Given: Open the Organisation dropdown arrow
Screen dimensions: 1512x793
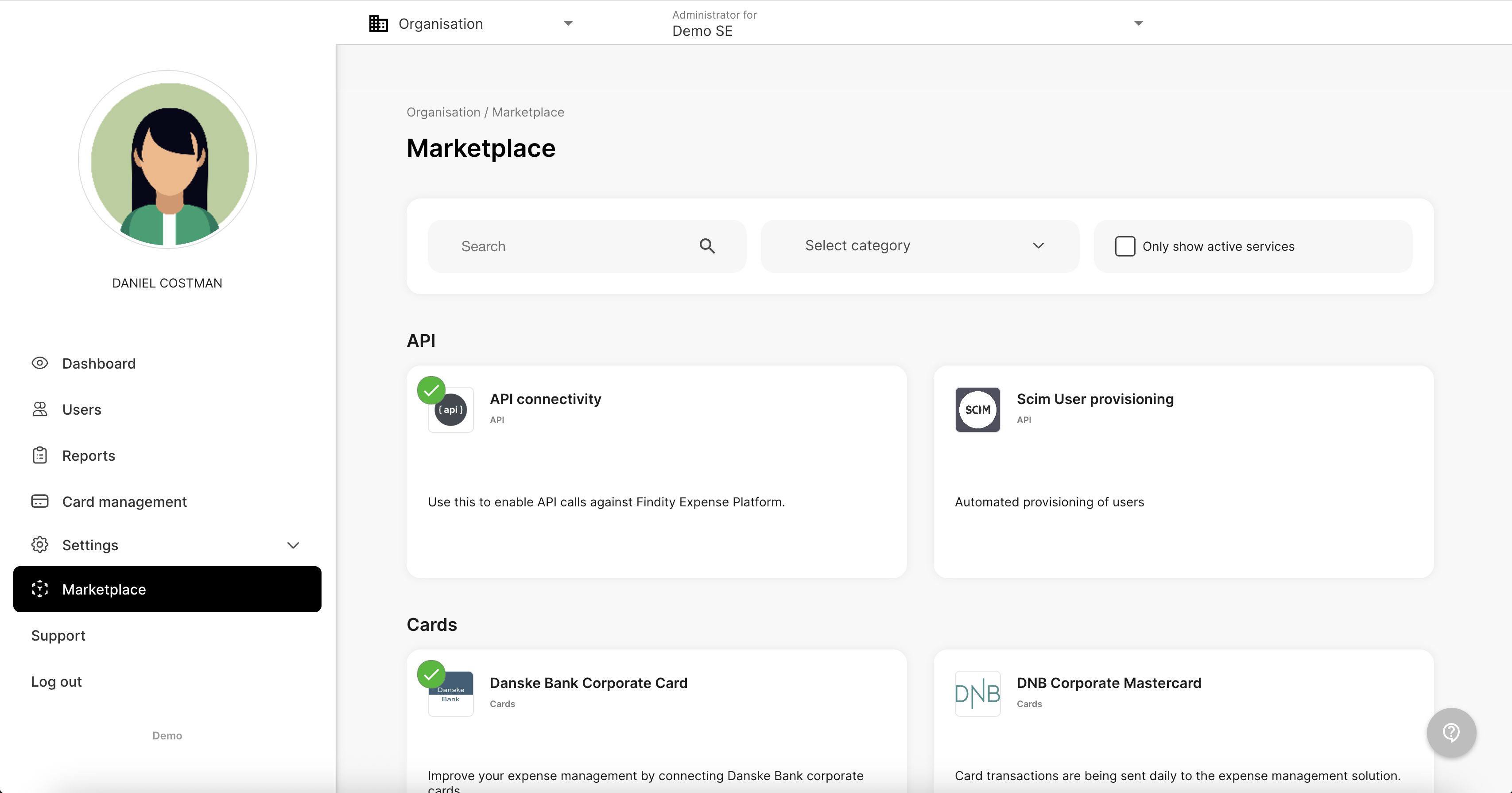Looking at the screenshot, I should [x=568, y=23].
